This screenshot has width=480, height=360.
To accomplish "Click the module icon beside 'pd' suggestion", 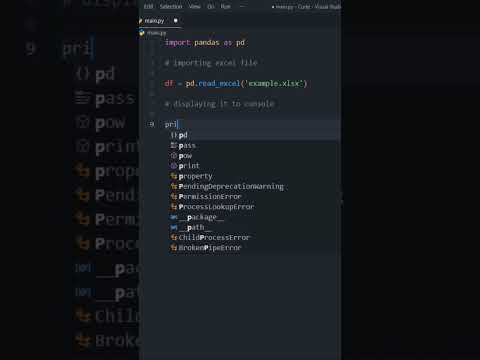I will point(174,135).
